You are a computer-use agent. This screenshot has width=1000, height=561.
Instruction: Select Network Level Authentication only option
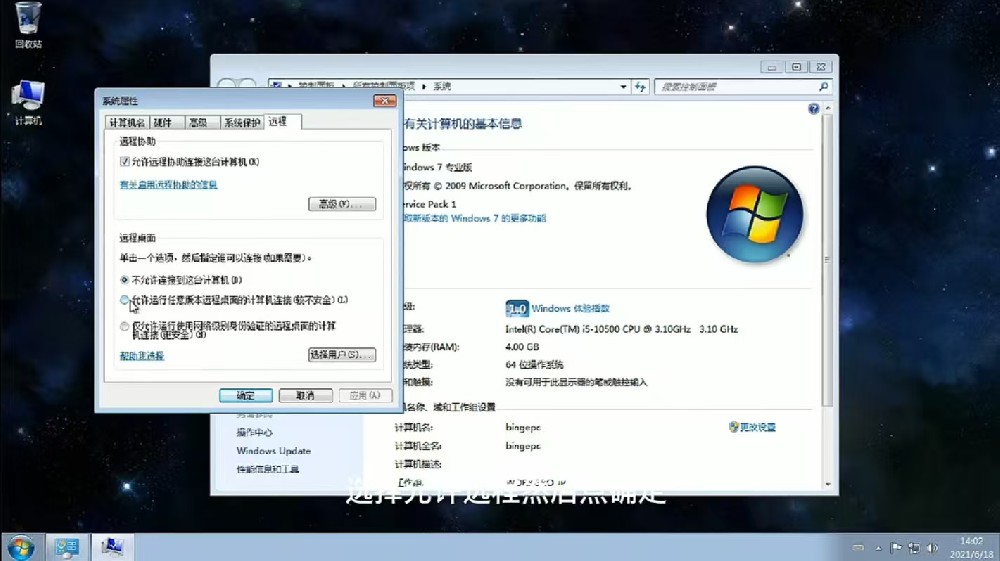pos(124,326)
